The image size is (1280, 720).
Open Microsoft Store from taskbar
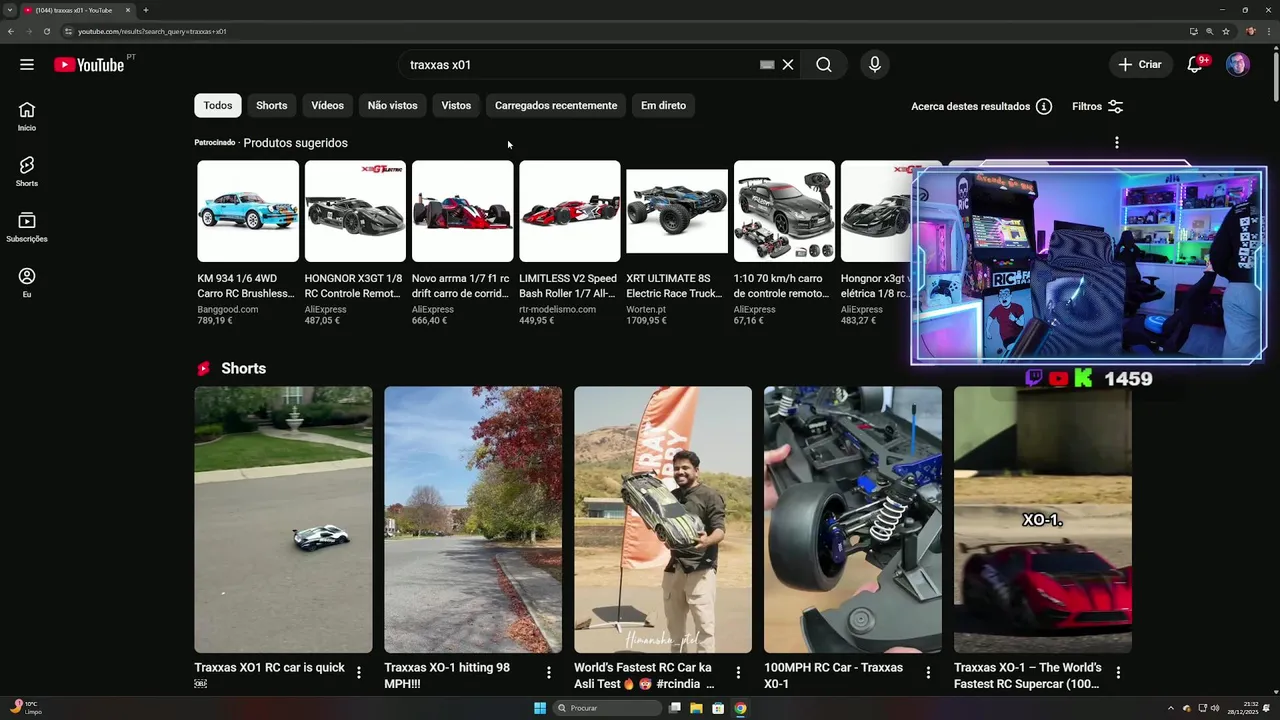pos(718,708)
